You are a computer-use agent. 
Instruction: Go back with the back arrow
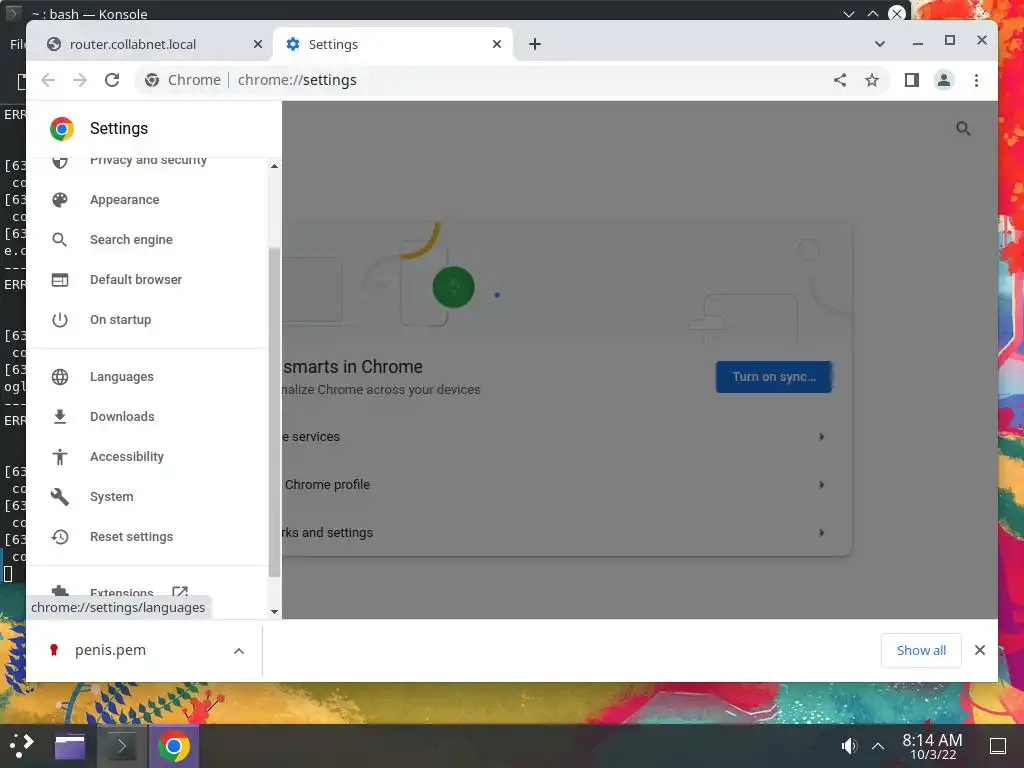pyautogui.click(x=48, y=80)
